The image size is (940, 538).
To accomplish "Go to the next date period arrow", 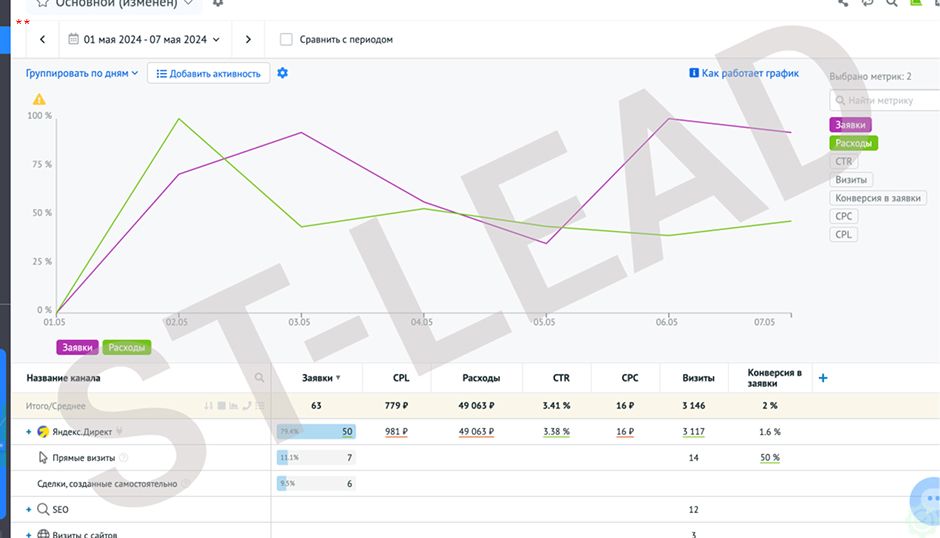I will (248, 40).
